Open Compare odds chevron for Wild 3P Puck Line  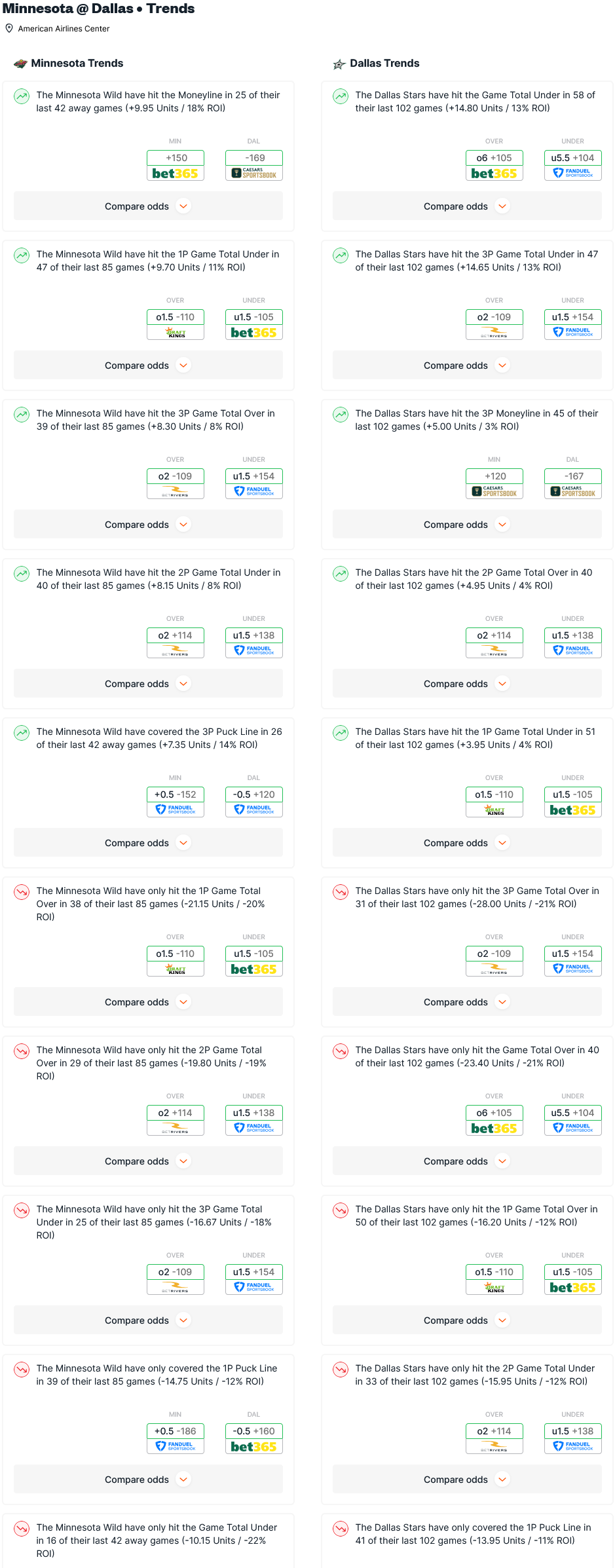tap(184, 843)
